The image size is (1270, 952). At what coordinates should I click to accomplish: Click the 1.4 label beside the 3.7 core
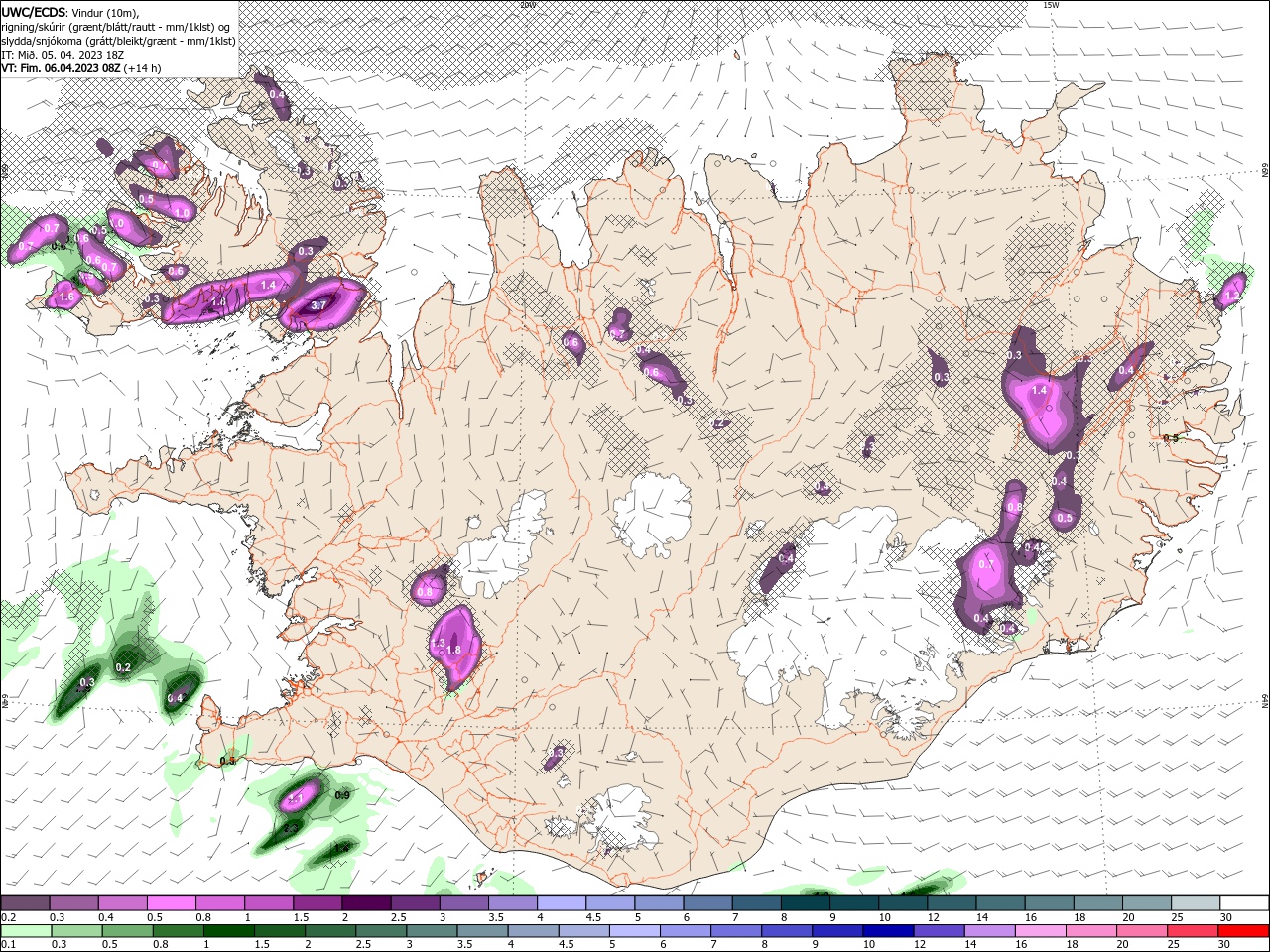(x=267, y=285)
